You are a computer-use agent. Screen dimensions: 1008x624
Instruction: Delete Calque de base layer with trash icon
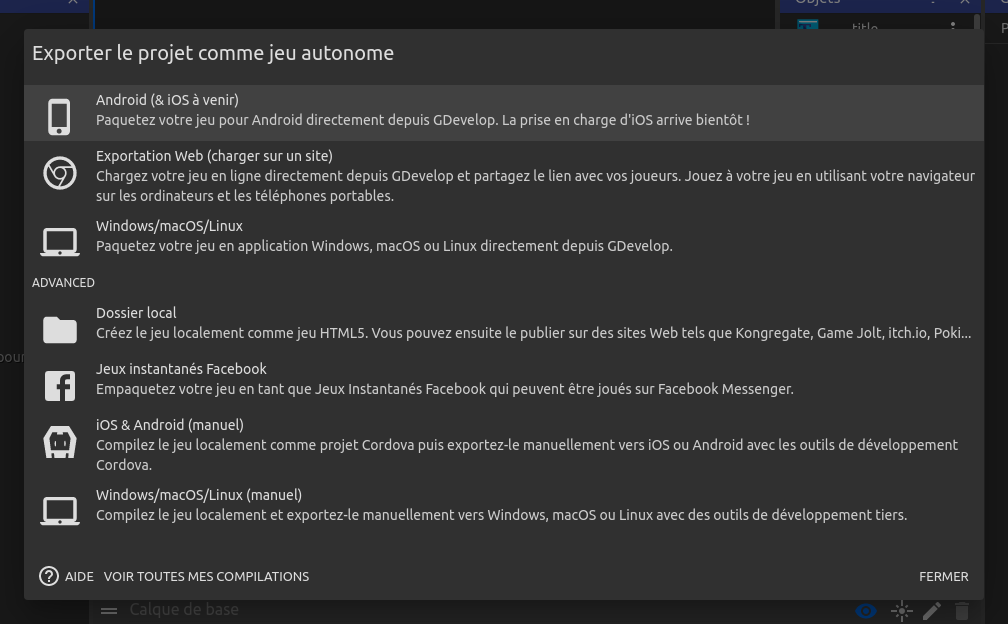[962, 611]
